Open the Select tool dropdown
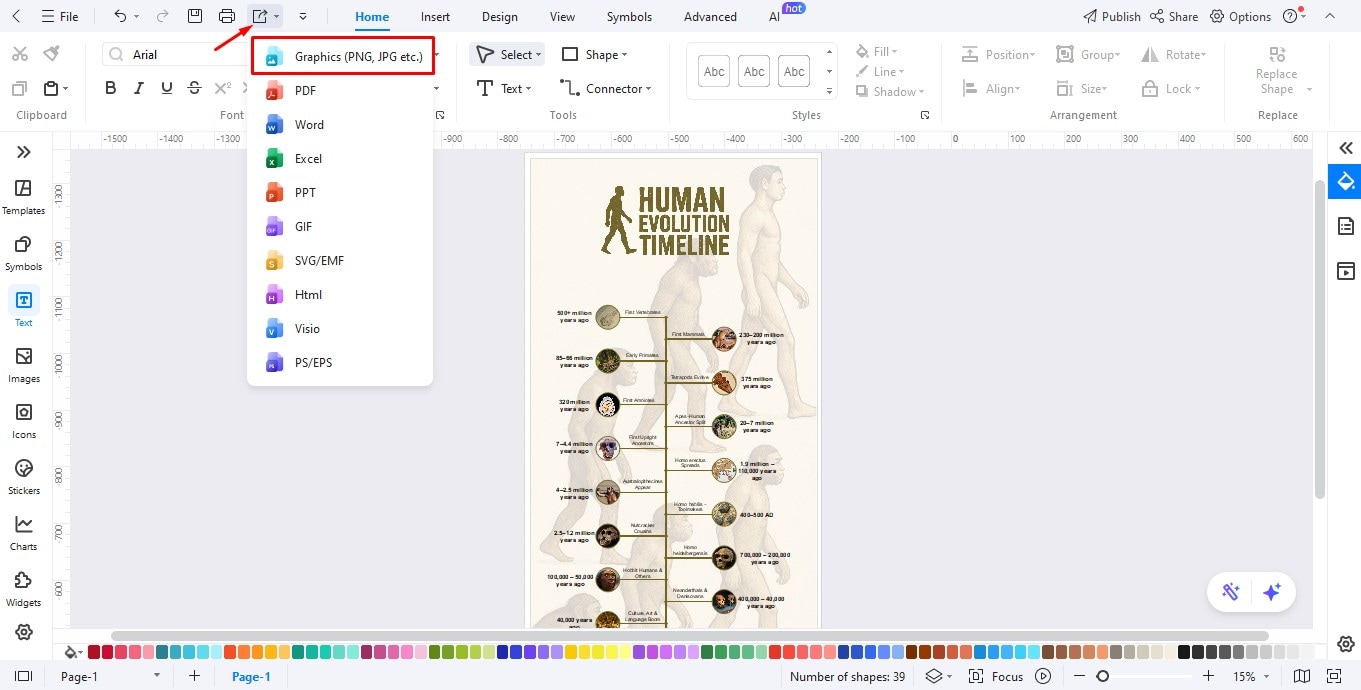1361x690 pixels. tap(507, 54)
